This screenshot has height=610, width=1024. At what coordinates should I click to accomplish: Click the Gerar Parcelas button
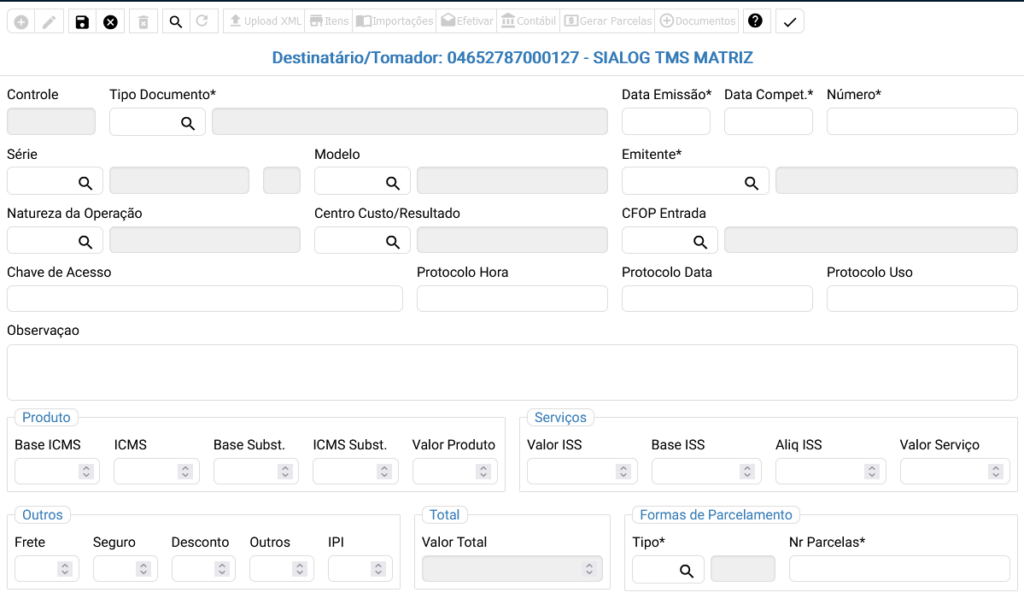click(x=608, y=22)
